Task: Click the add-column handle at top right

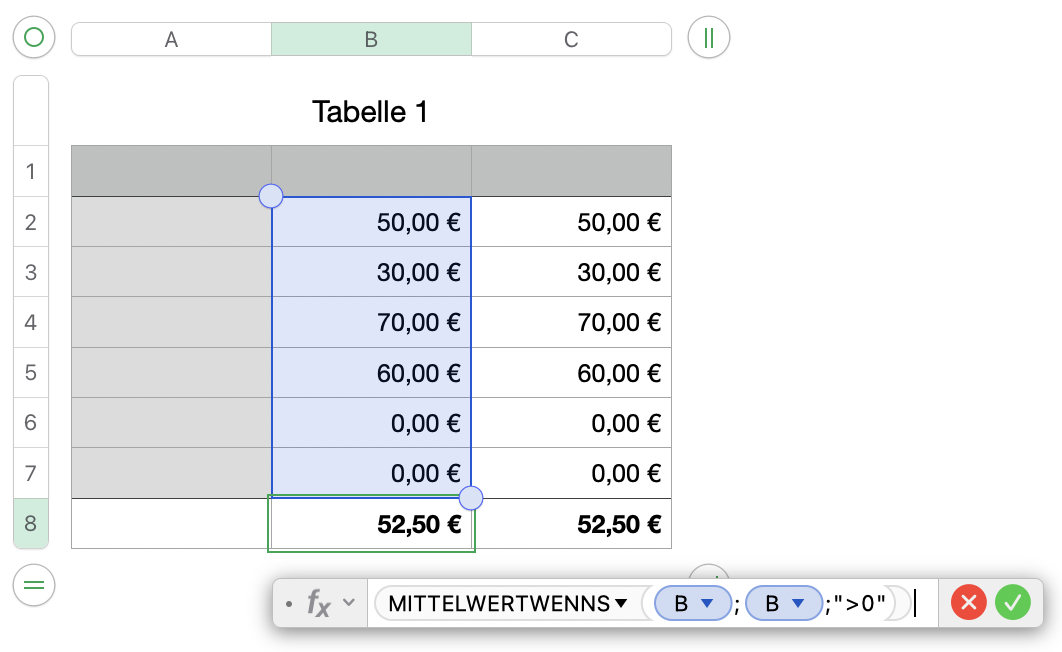Action: pyautogui.click(x=709, y=39)
